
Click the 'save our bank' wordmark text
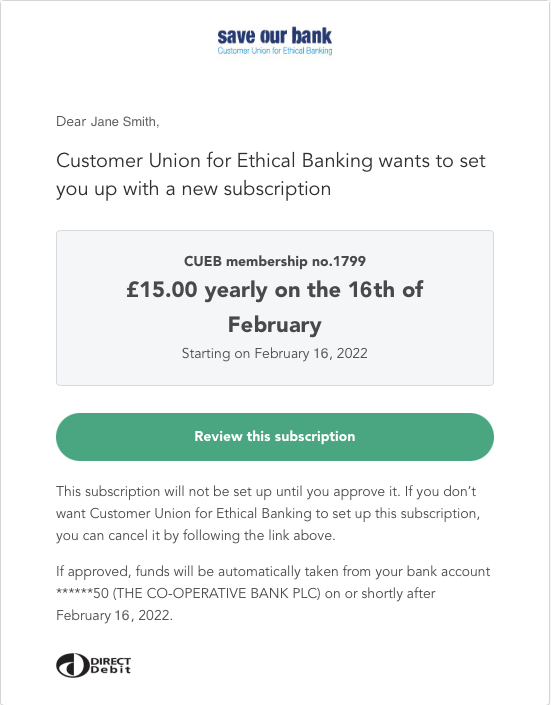[x=275, y=36]
